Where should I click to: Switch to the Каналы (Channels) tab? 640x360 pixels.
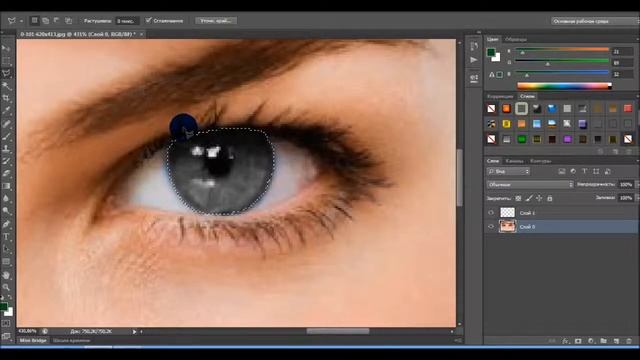tap(514, 161)
